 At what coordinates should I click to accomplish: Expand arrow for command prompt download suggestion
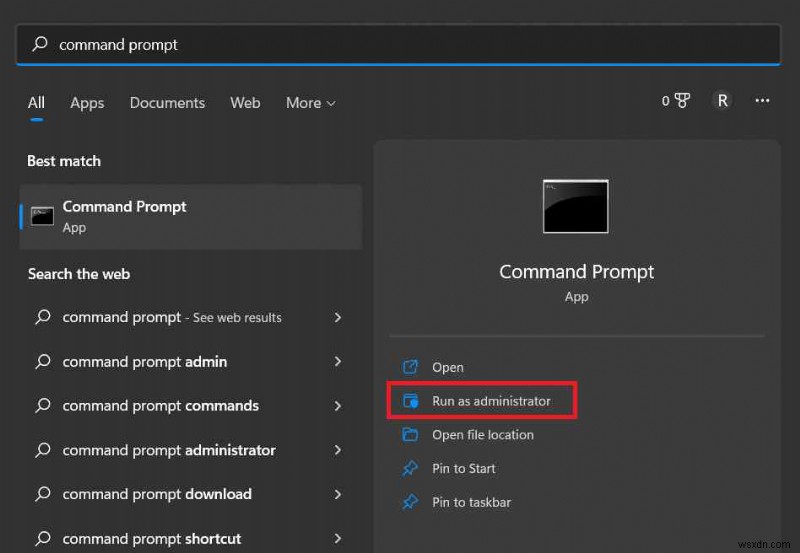coord(338,494)
